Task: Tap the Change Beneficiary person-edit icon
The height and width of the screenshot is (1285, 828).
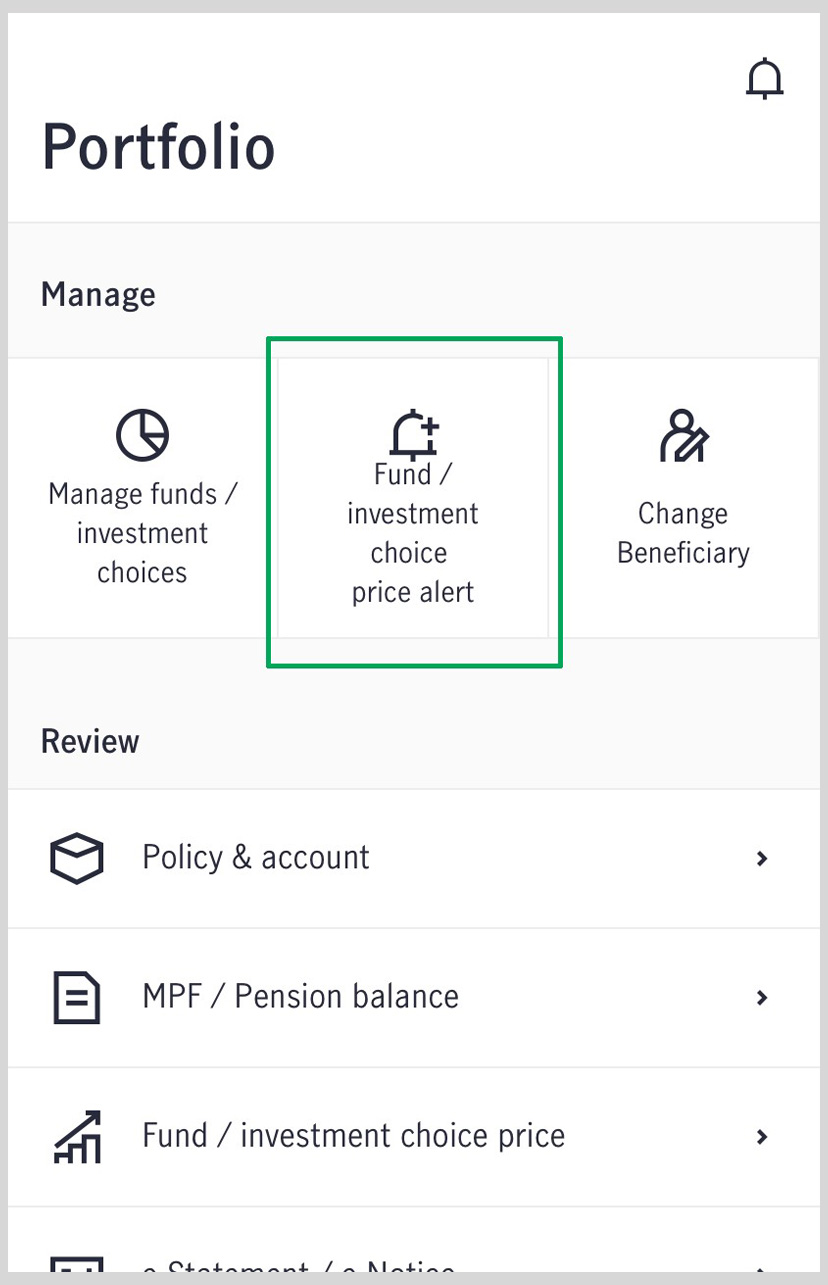Action: click(684, 435)
